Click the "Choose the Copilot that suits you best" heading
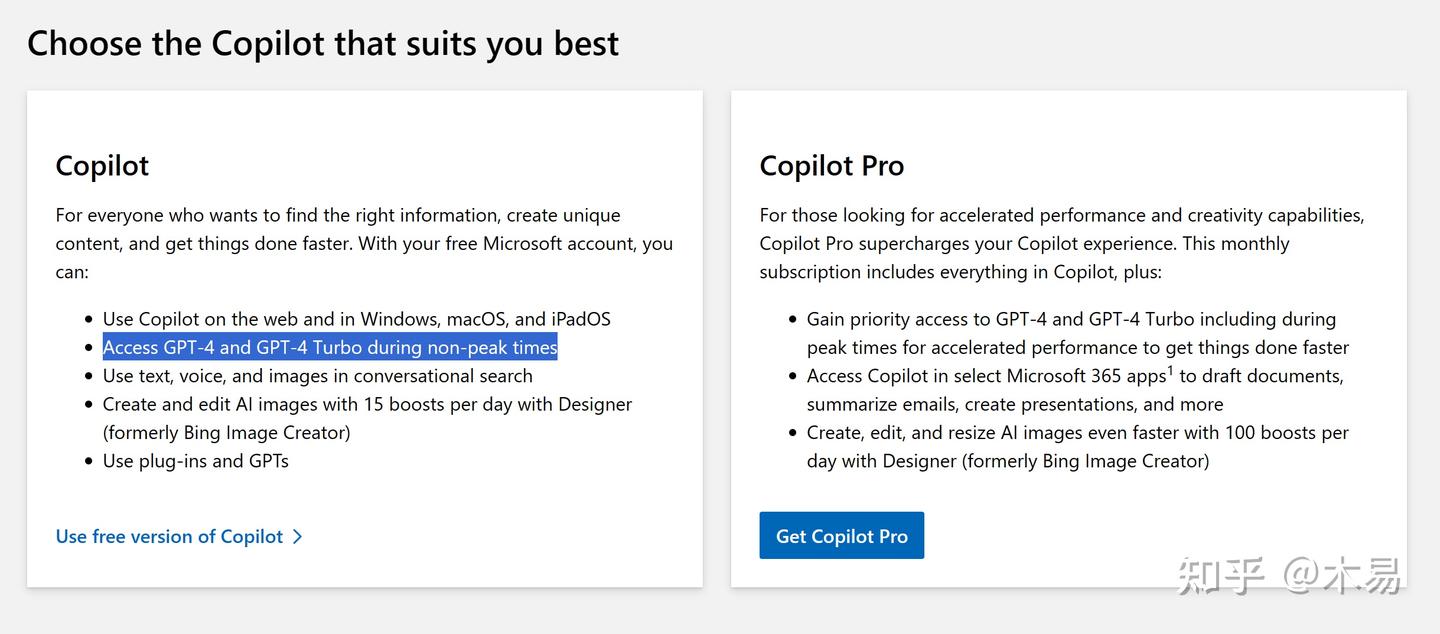The image size is (1440, 634). point(323,43)
